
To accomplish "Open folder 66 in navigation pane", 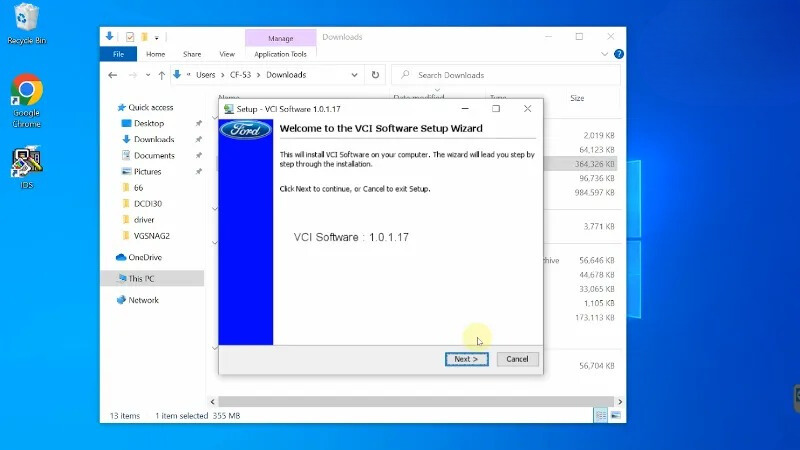I will click(138, 188).
